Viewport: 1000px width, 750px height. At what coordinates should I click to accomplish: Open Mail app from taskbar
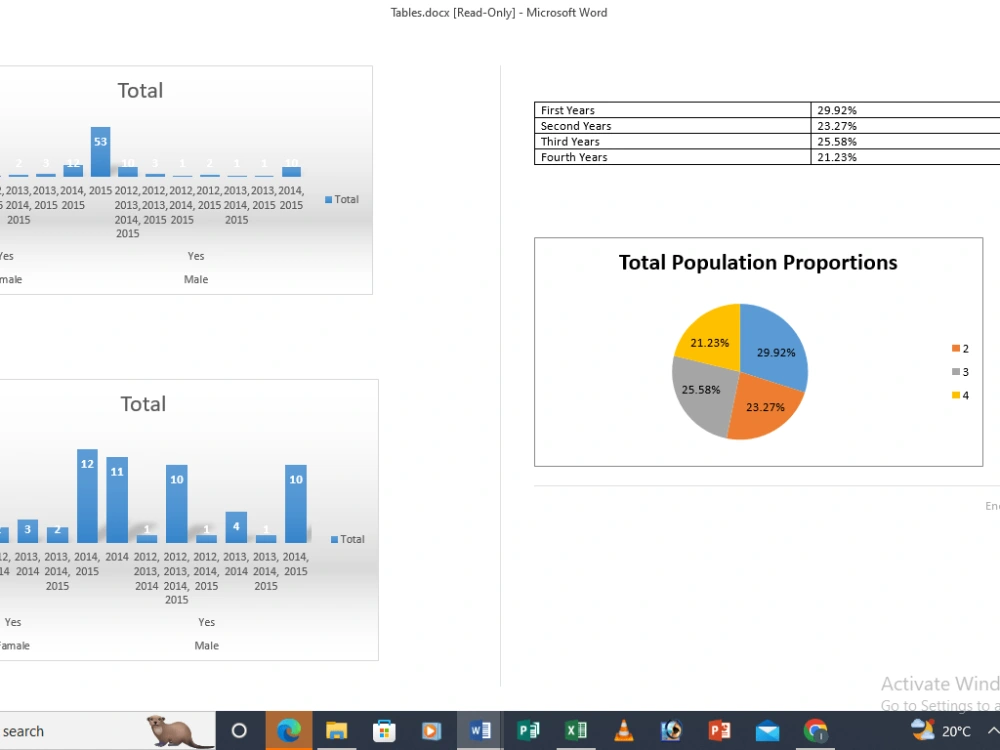(767, 731)
